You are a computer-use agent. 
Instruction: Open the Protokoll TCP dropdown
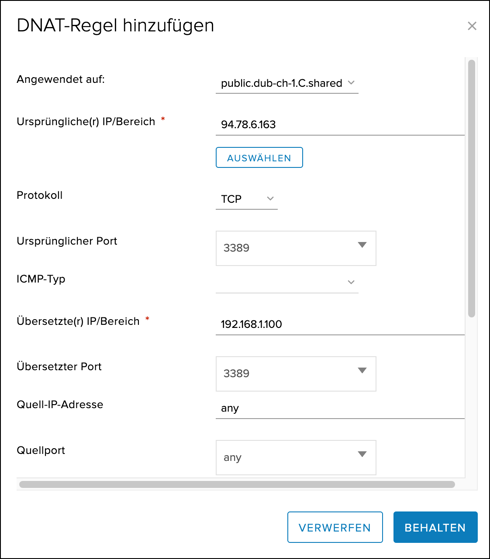(246, 199)
